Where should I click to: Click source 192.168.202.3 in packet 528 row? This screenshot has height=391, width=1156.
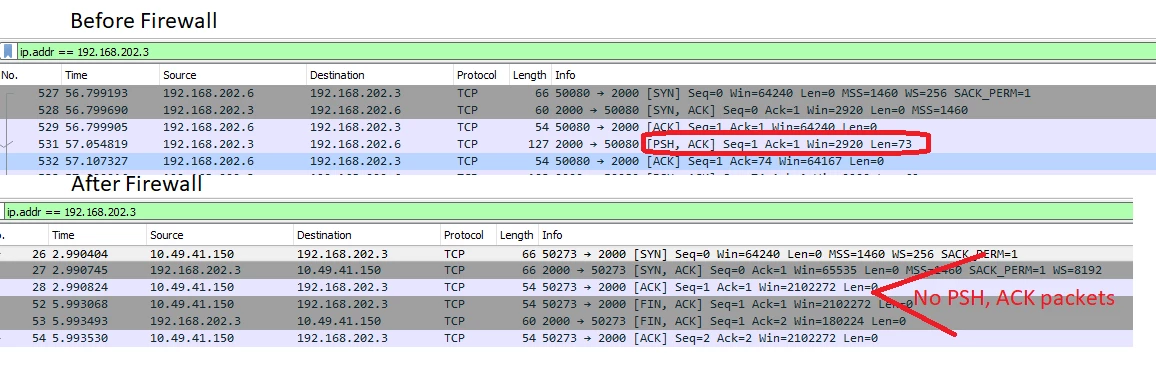209,110
